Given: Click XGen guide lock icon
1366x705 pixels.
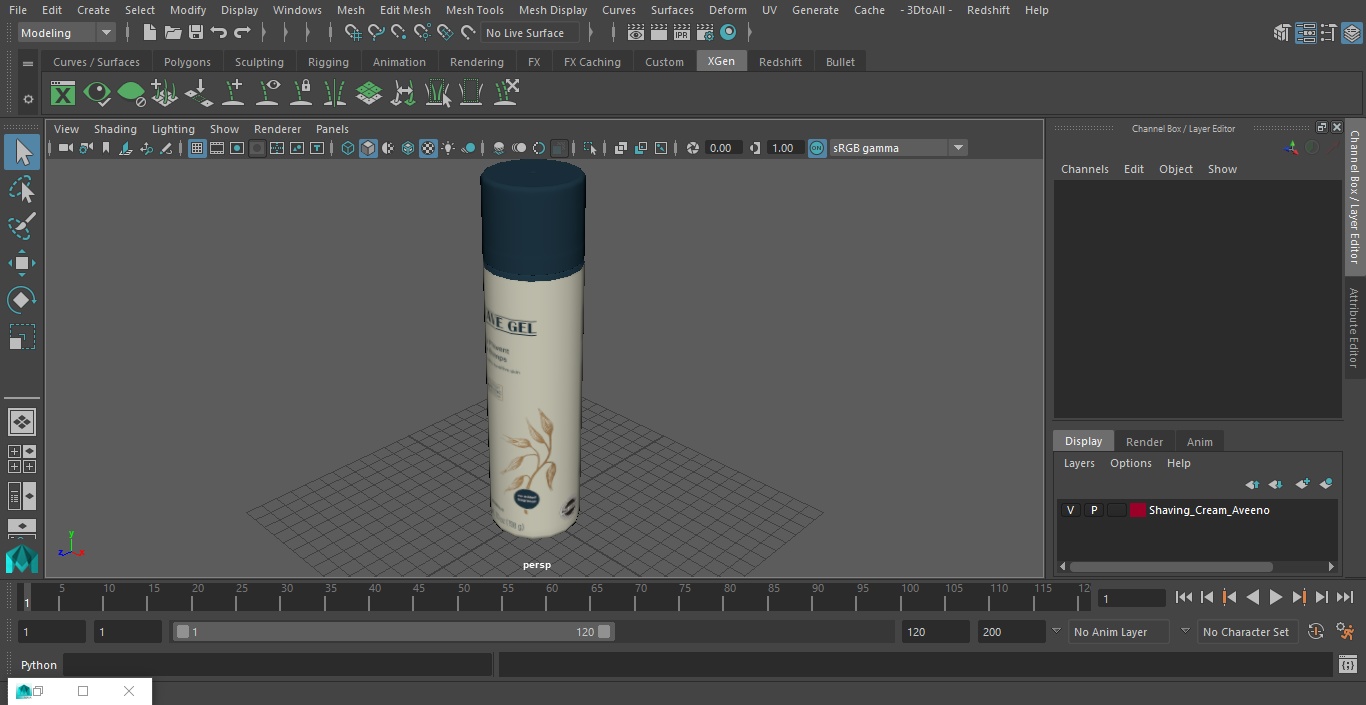Looking at the screenshot, I should pyautogui.click(x=301, y=94).
